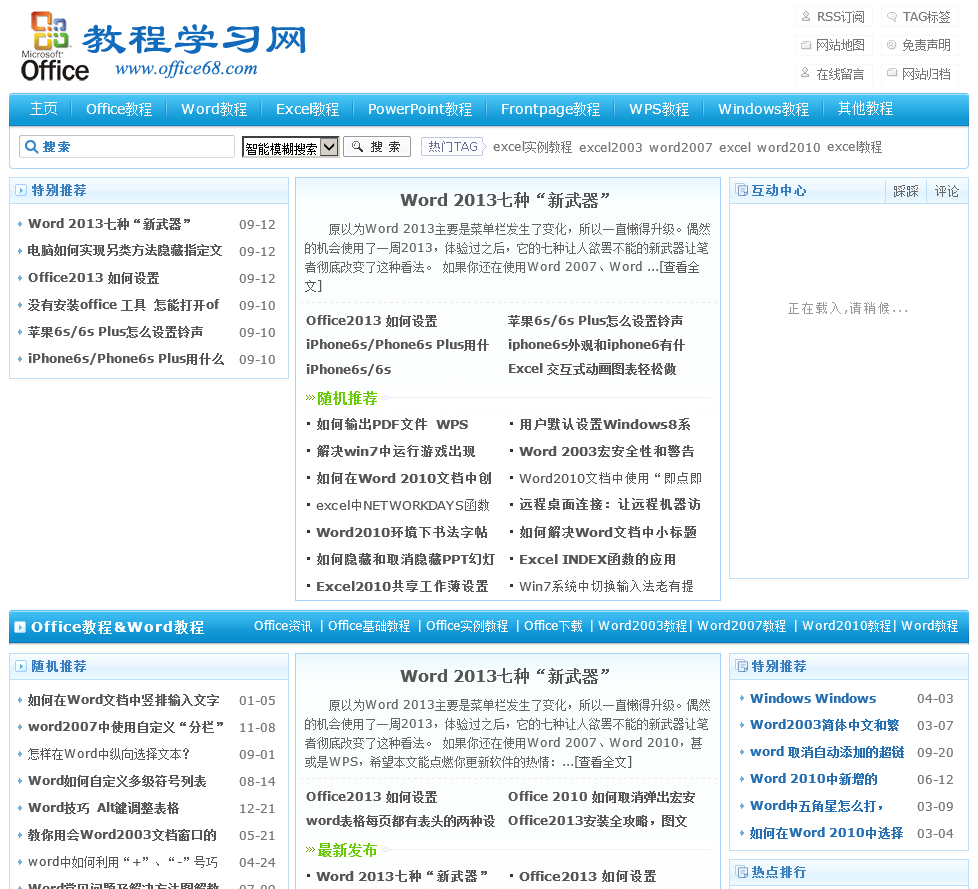978x889 pixels.
Task: Click the 在线留言 person icon
Action: pos(805,74)
